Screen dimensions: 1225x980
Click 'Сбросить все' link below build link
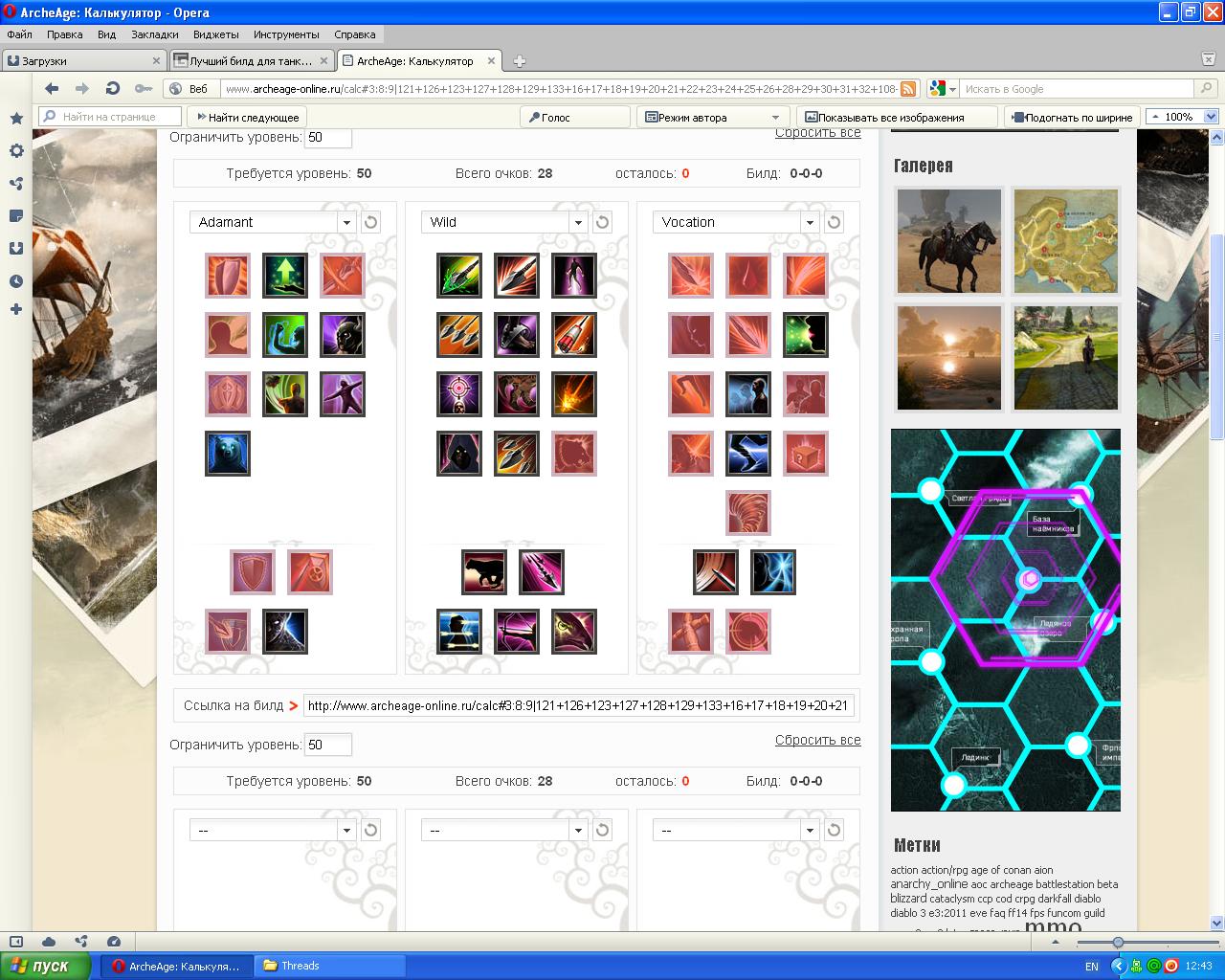817,740
